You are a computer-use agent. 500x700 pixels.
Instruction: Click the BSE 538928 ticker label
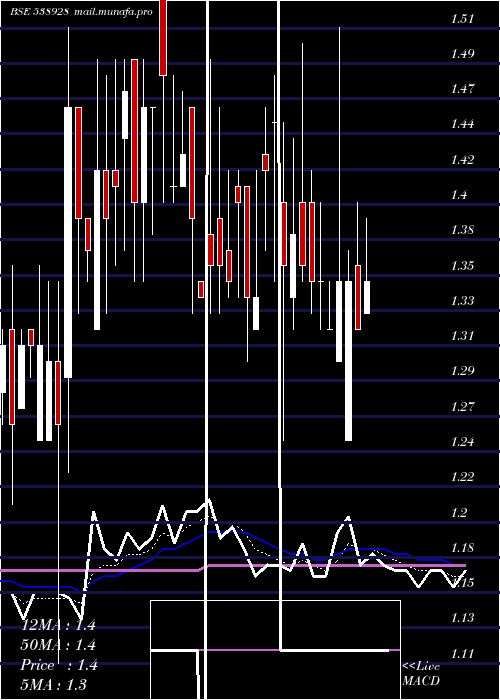pos(39,12)
